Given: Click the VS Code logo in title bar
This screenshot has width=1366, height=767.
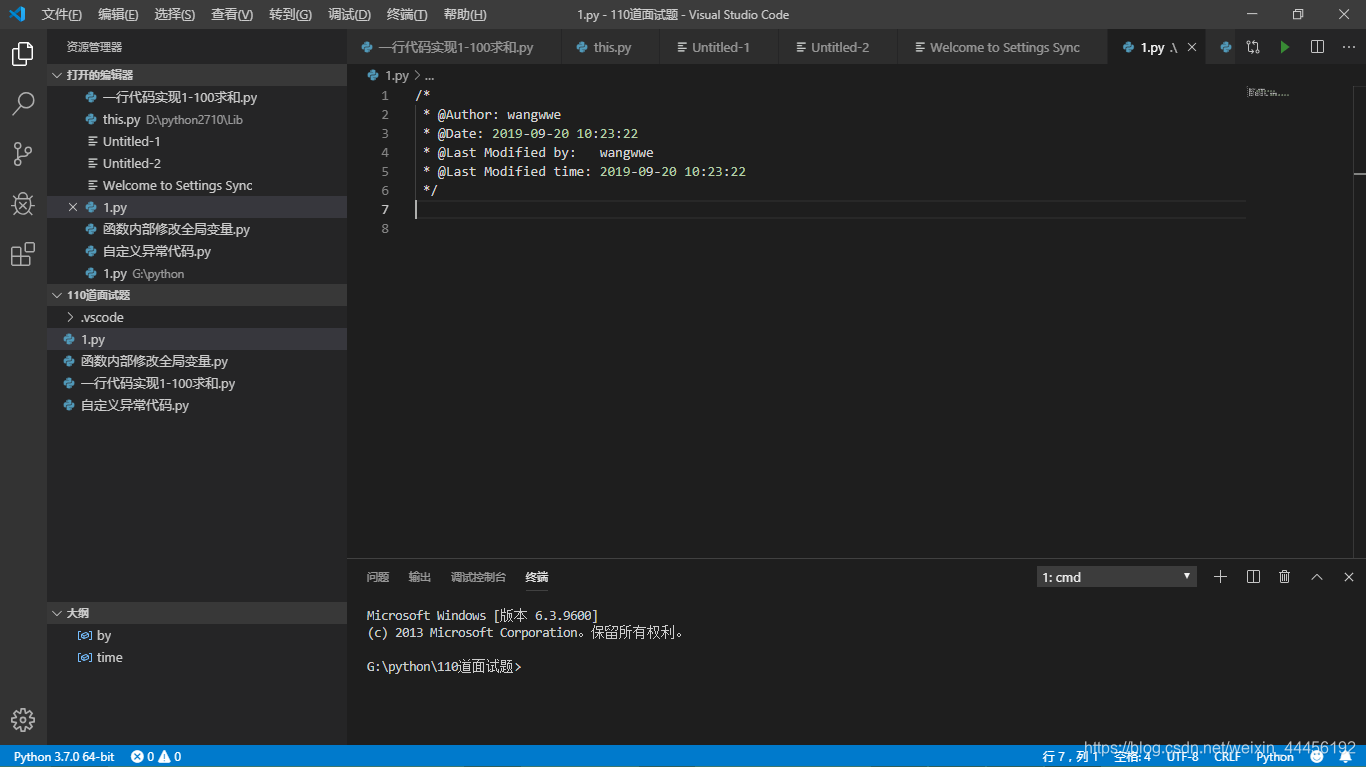Looking at the screenshot, I should (17, 14).
